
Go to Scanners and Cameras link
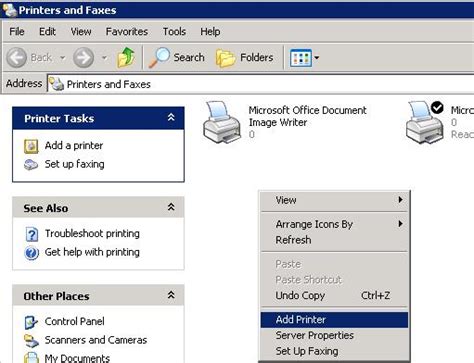(96, 340)
